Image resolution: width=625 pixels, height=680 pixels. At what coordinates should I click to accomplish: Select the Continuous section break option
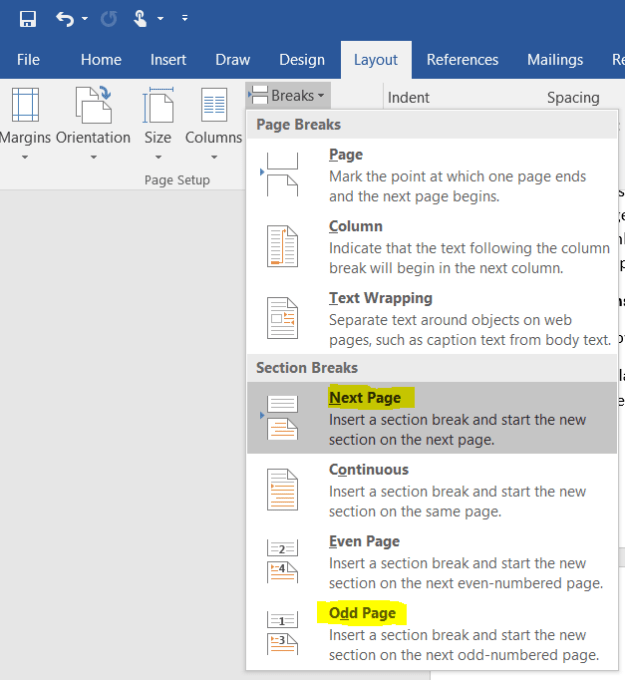coord(432,490)
